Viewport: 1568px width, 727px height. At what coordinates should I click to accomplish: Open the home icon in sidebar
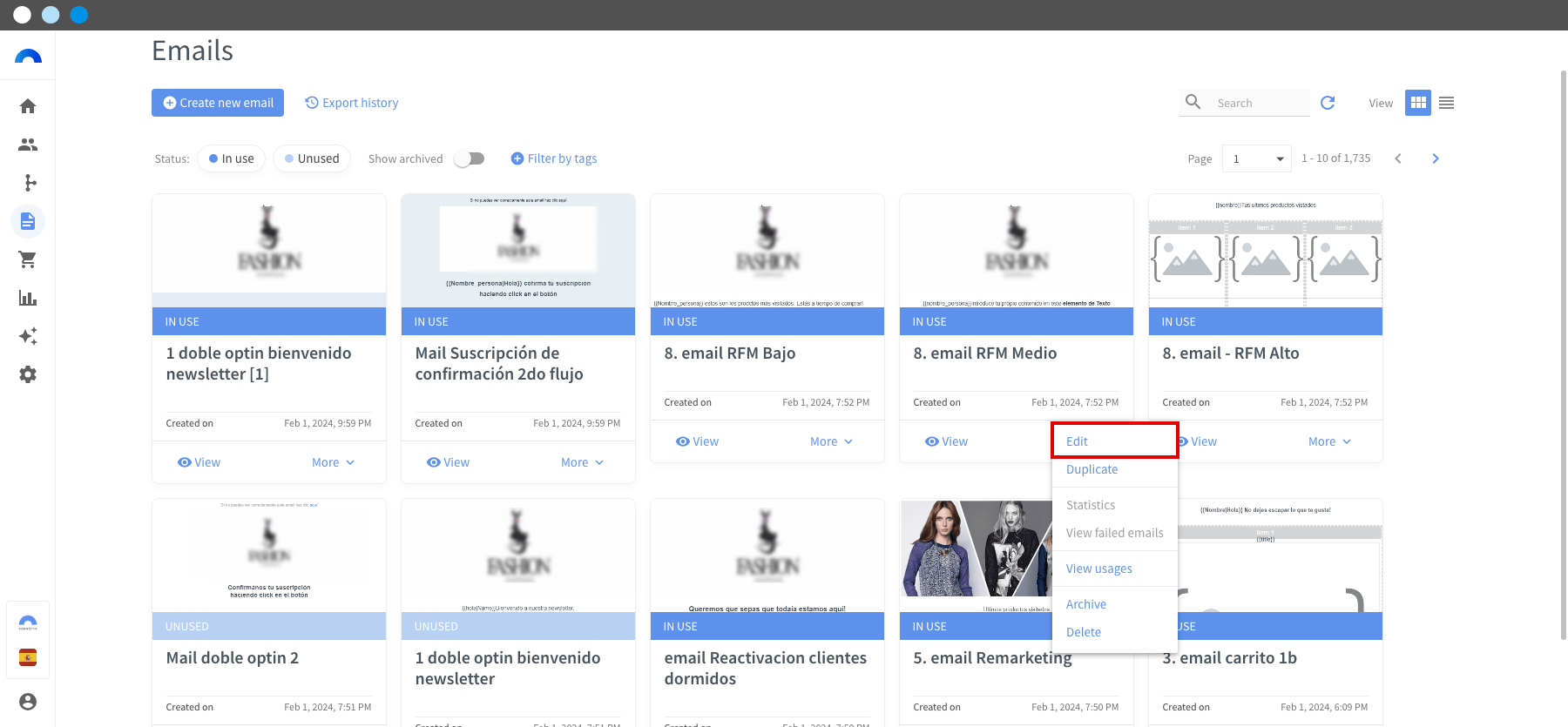(x=28, y=106)
